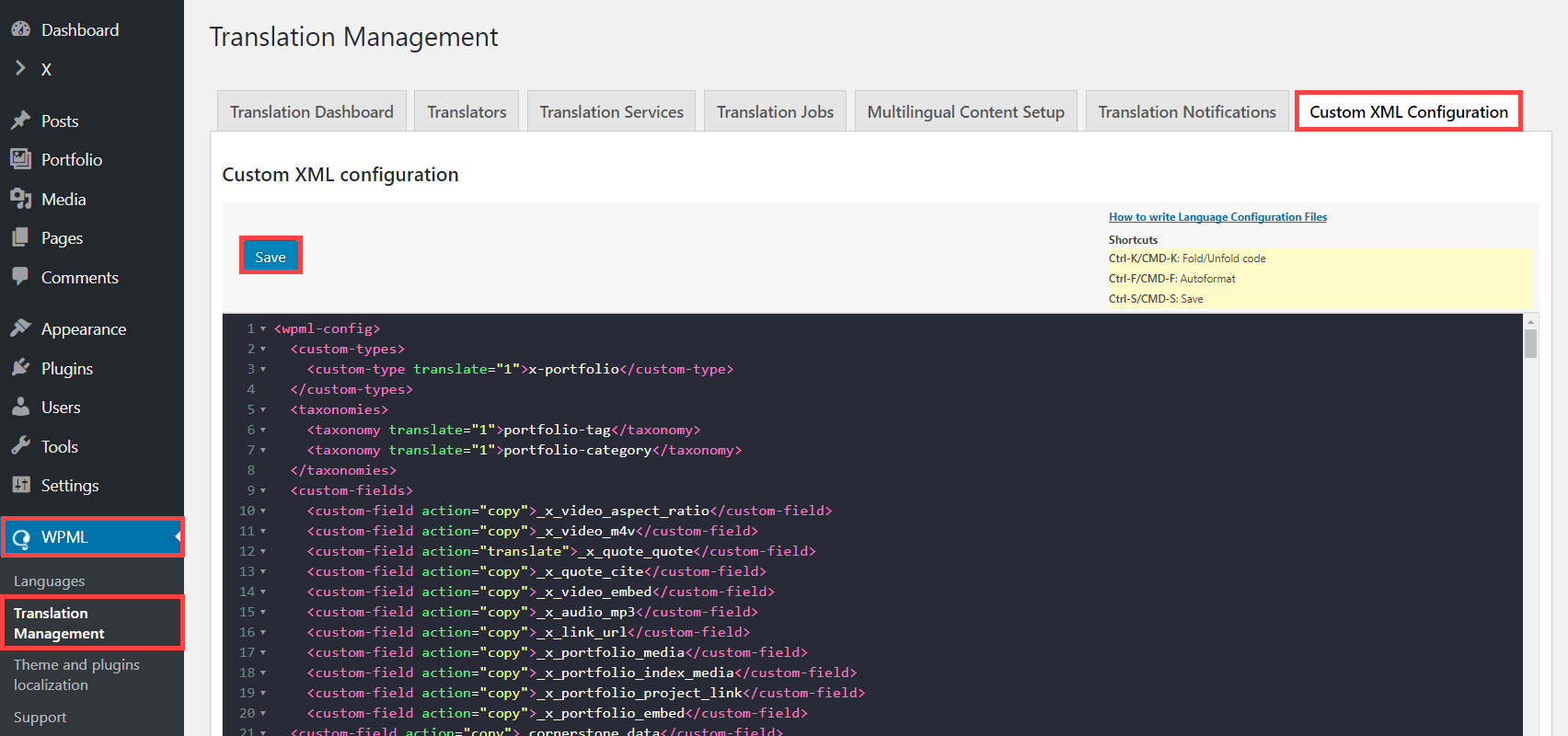Click the Users person icon

(x=20, y=407)
